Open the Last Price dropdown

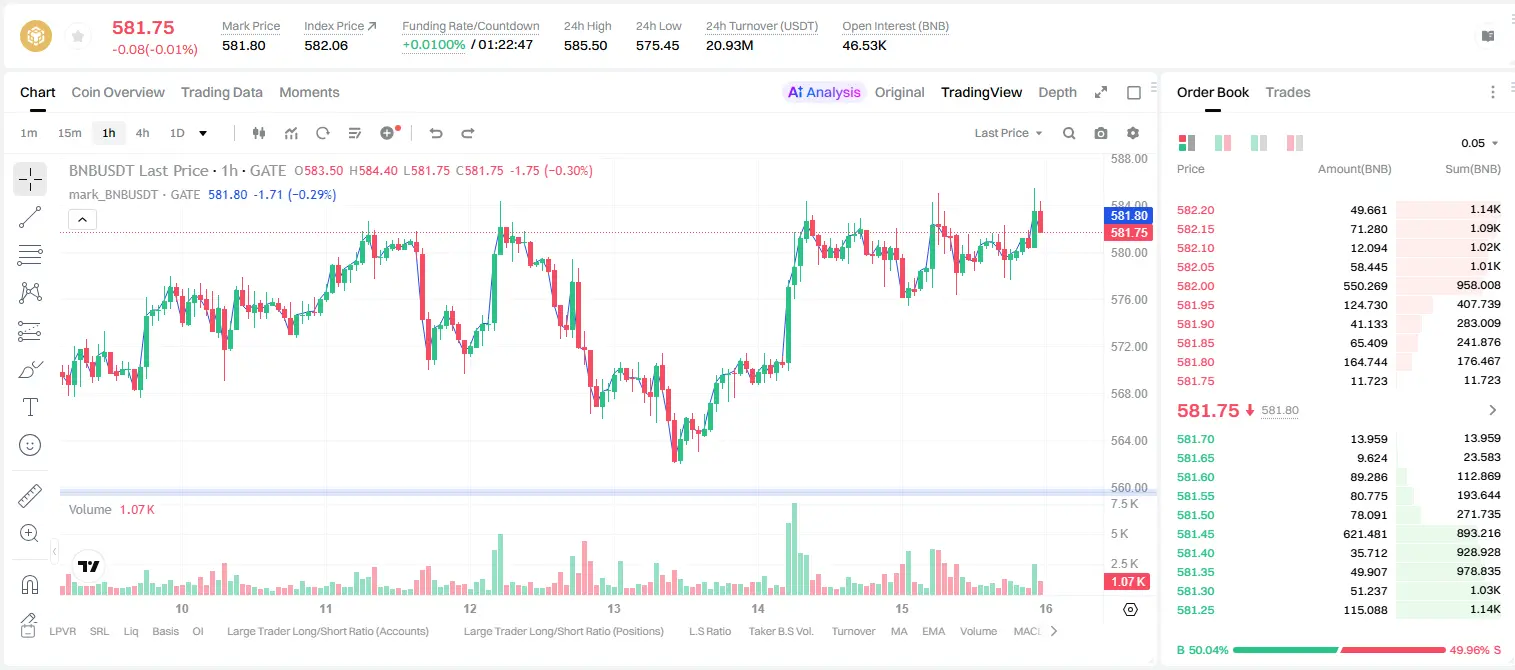(1008, 133)
